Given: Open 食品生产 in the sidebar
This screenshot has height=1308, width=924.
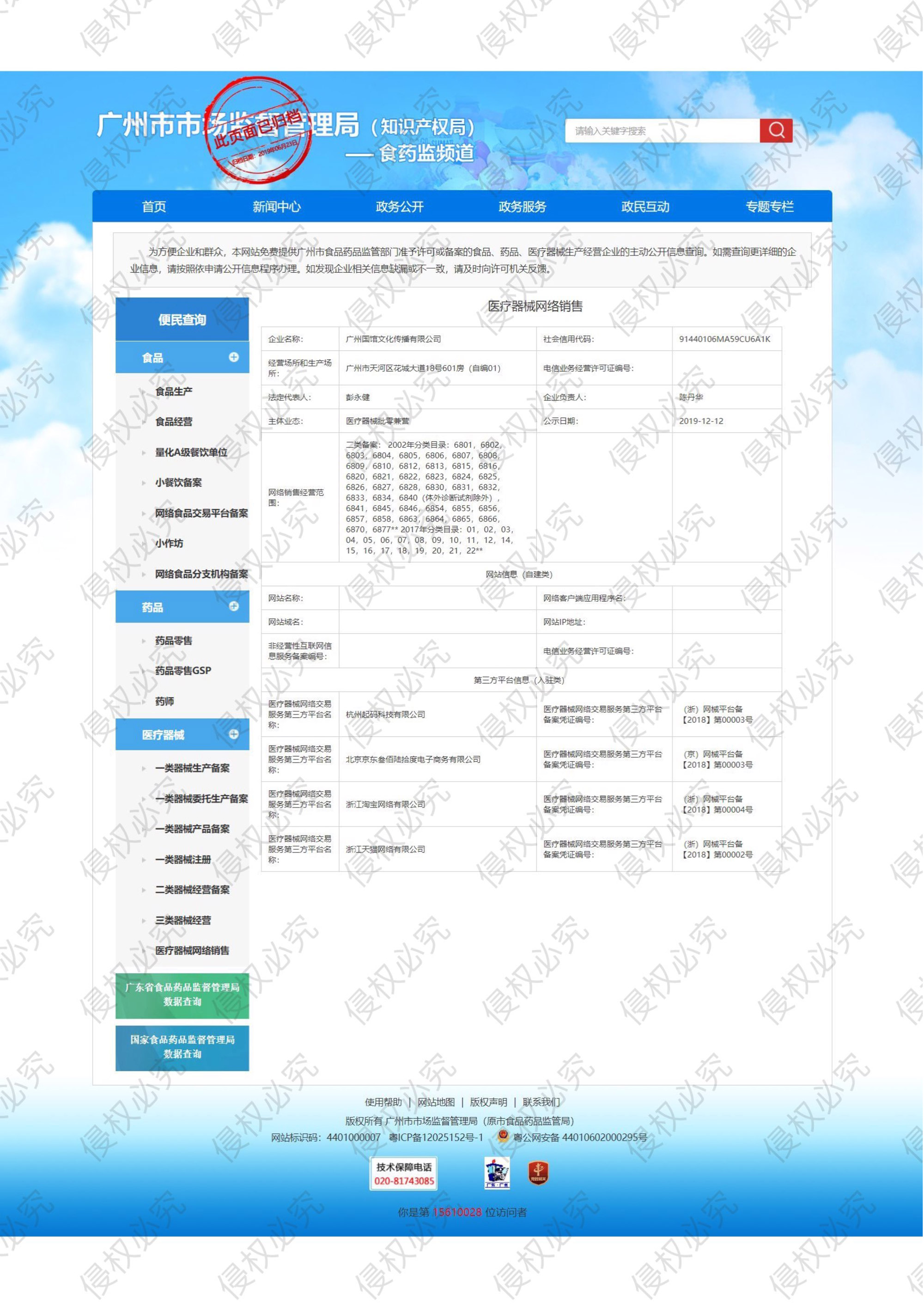Looking at the screenshot, I should (x=174, y=391).
